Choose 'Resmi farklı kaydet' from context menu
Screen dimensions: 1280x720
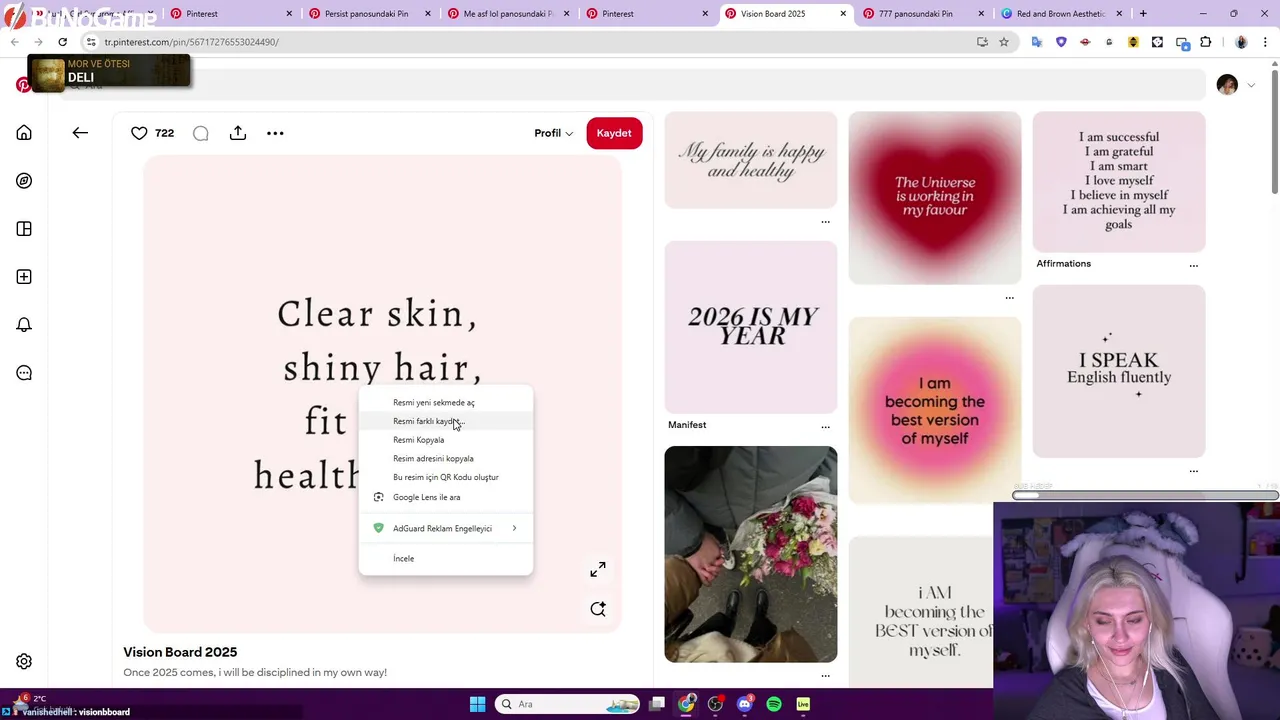coord(445,421)
